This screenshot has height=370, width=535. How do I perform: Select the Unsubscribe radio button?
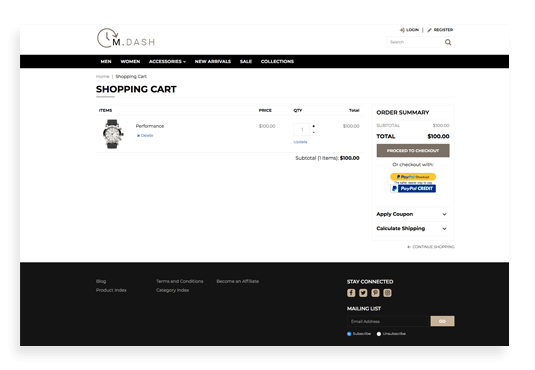379,334
